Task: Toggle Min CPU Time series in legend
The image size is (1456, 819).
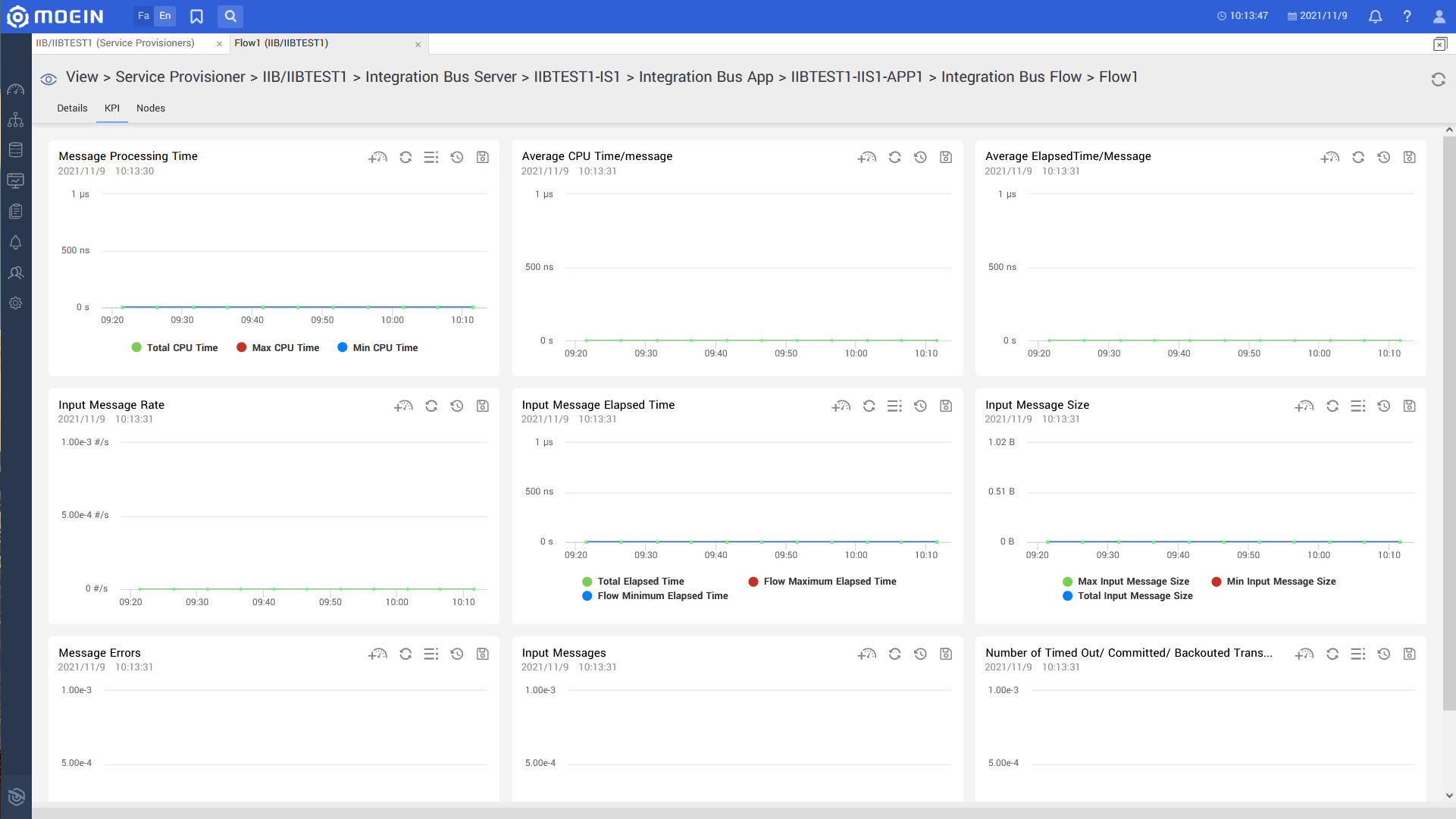Action: pos(377,347)
